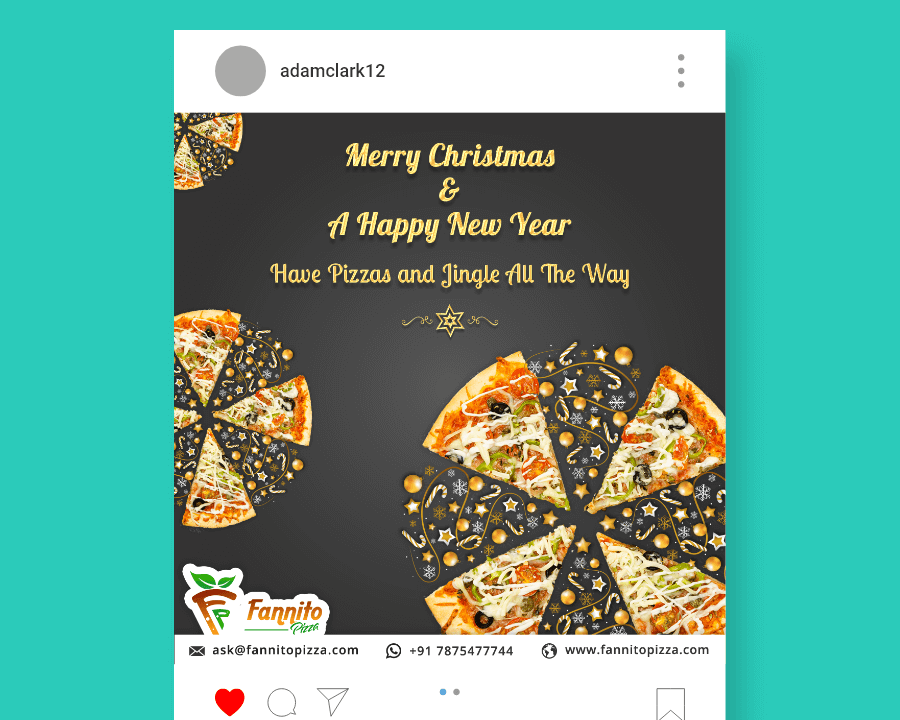The width and height of the screenshot is (900, 720).
Task: Save post with the bookmark icon
Action: pos(670,704)
